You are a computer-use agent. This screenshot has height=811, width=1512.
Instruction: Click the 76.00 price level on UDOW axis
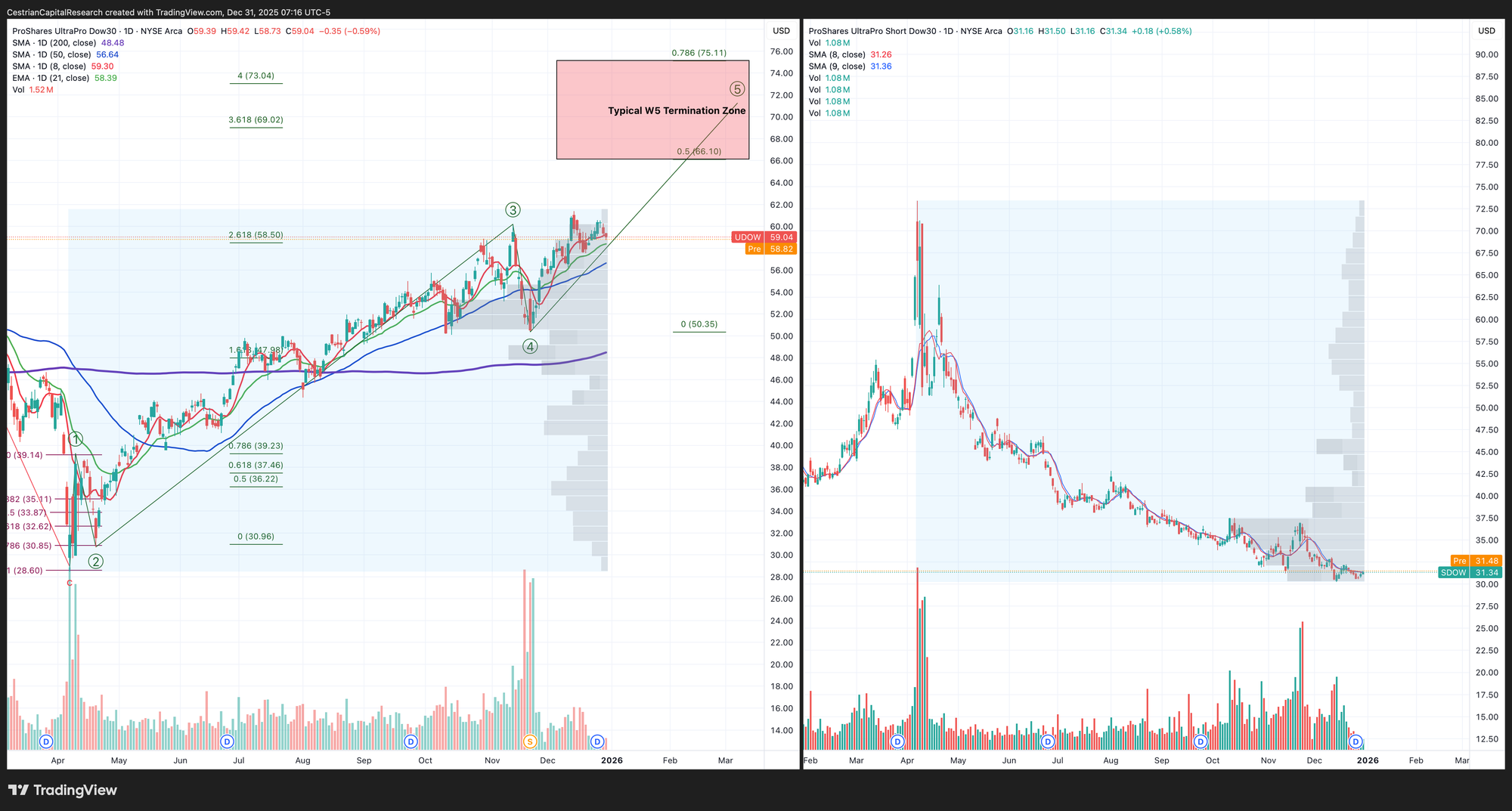[781, 51]
